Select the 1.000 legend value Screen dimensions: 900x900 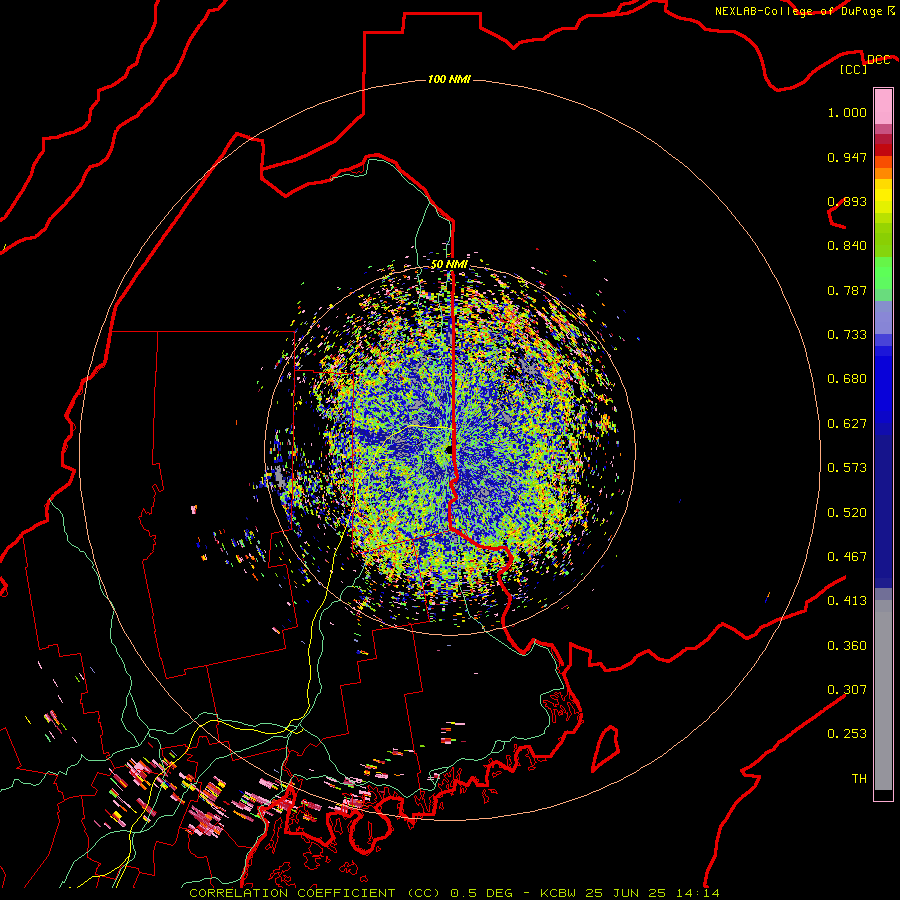847,112
